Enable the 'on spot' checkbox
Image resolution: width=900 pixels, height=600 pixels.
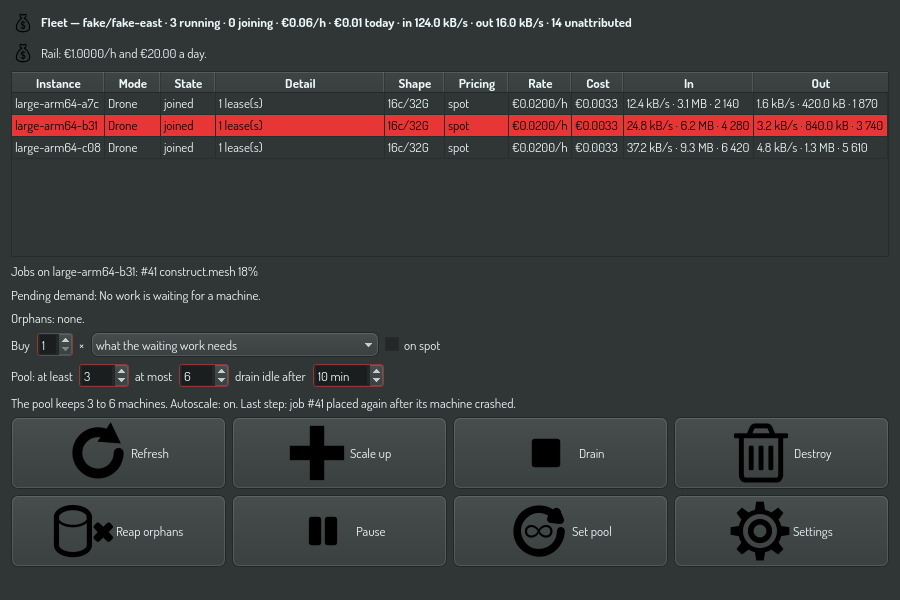(391, 344)
